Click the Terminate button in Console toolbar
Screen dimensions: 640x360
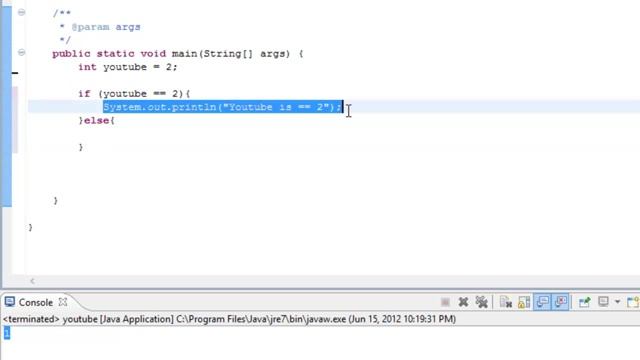point(445,302)
